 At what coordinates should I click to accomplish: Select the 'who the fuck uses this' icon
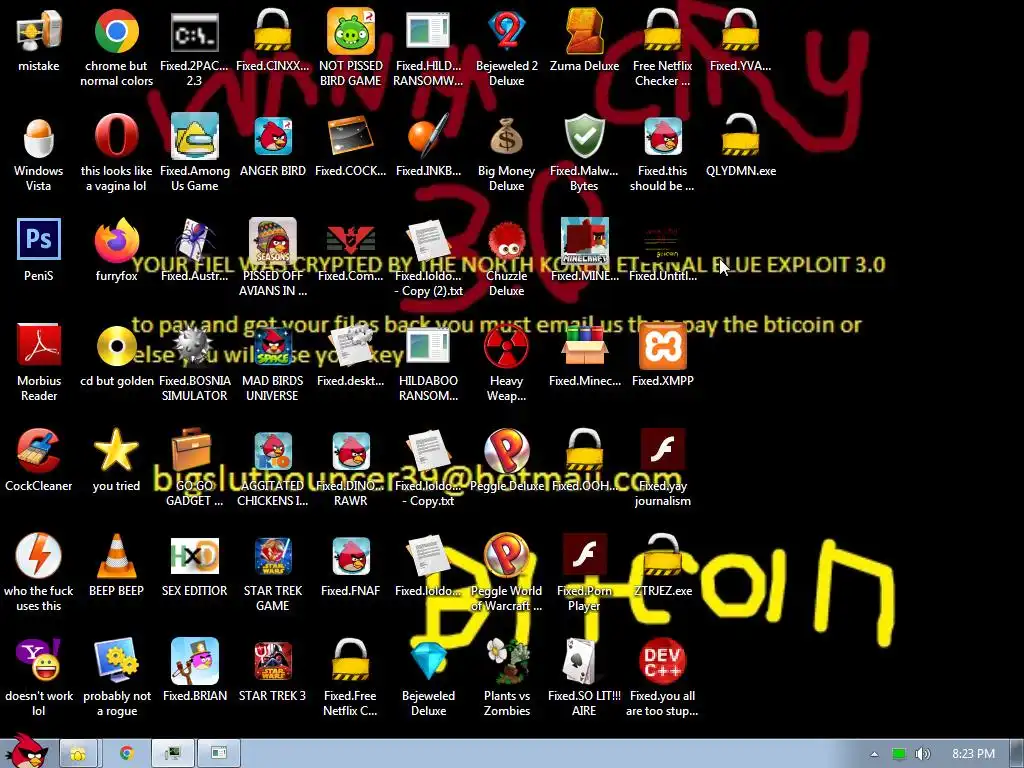click(39, 556)
